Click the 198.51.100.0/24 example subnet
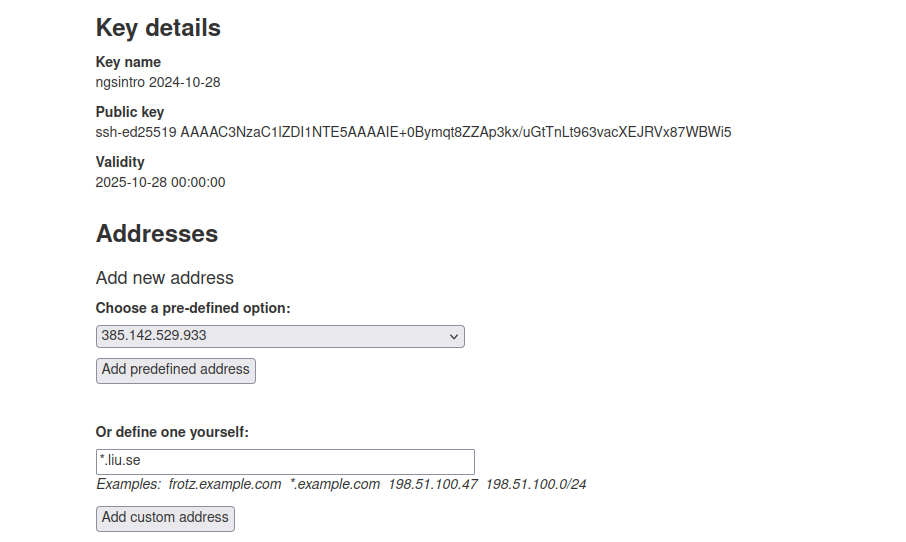 [x=536, y=484]
